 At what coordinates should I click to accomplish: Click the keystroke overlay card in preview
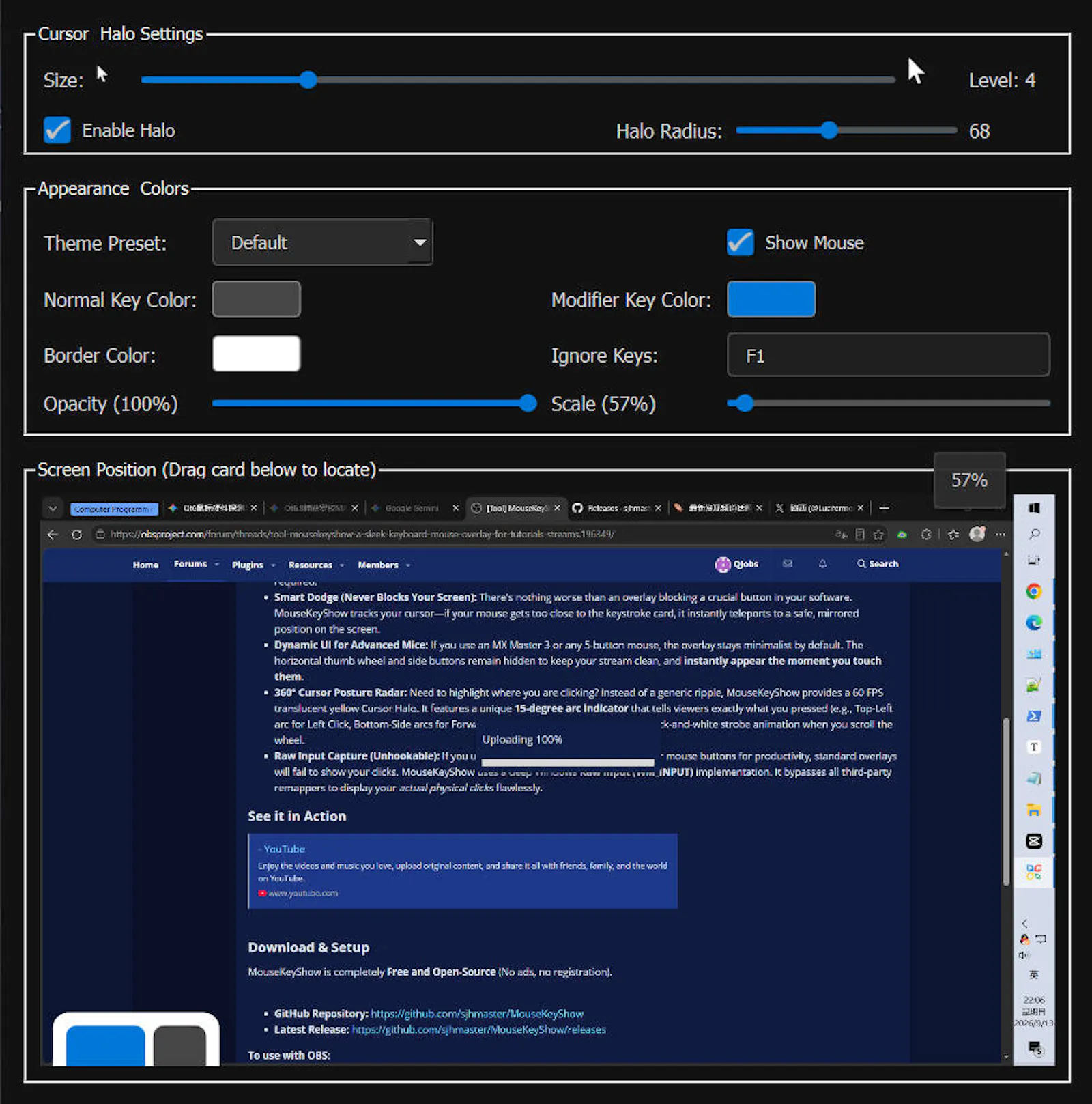coord(136,1038)
